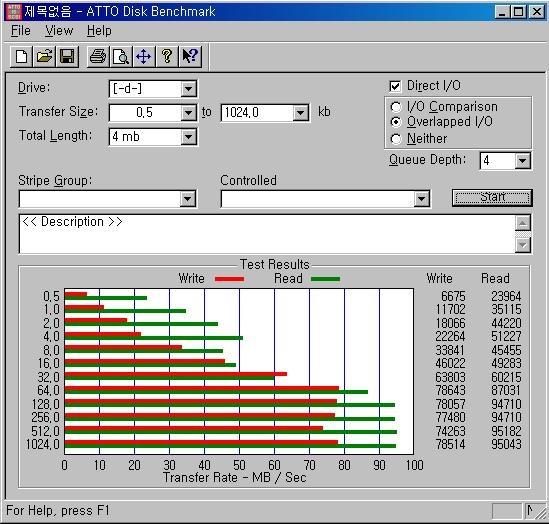Open the Help menu
549x524 pixels.
coord(99,31)
